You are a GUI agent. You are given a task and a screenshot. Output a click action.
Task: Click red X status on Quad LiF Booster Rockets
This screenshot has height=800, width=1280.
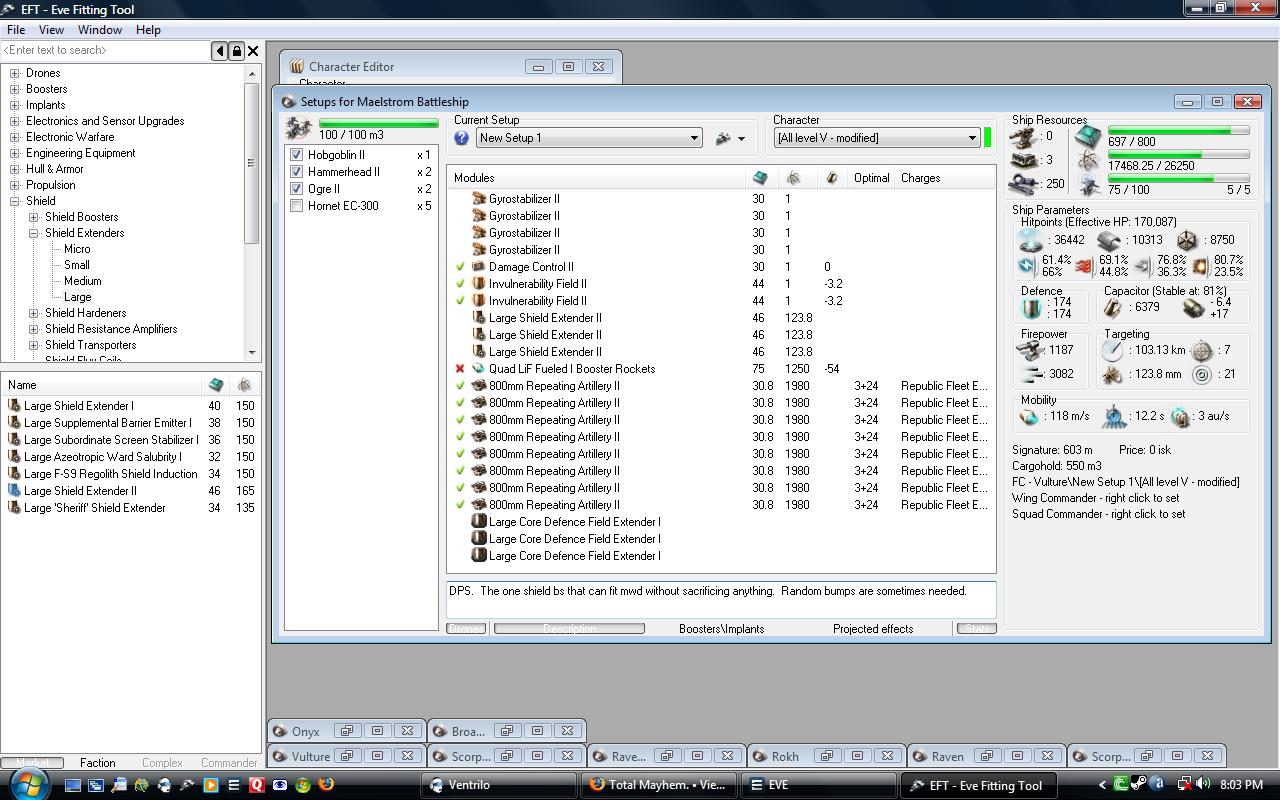point(460,369)
